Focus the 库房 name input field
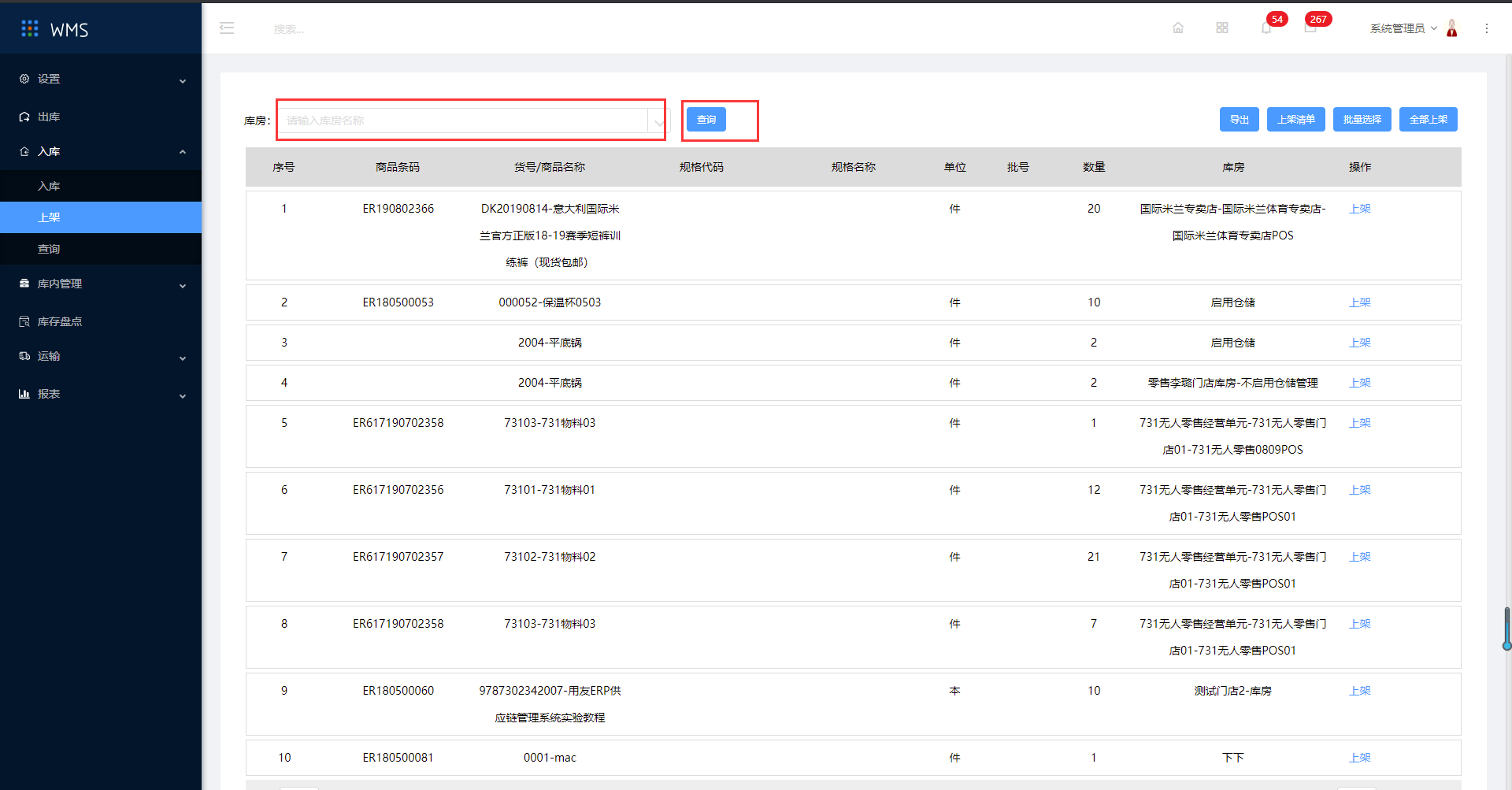 (x=465, y=121)
